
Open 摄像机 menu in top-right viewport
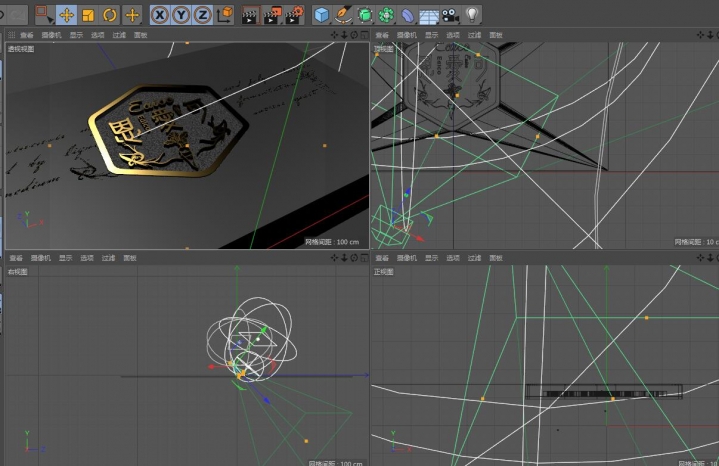tap(406, 35)
